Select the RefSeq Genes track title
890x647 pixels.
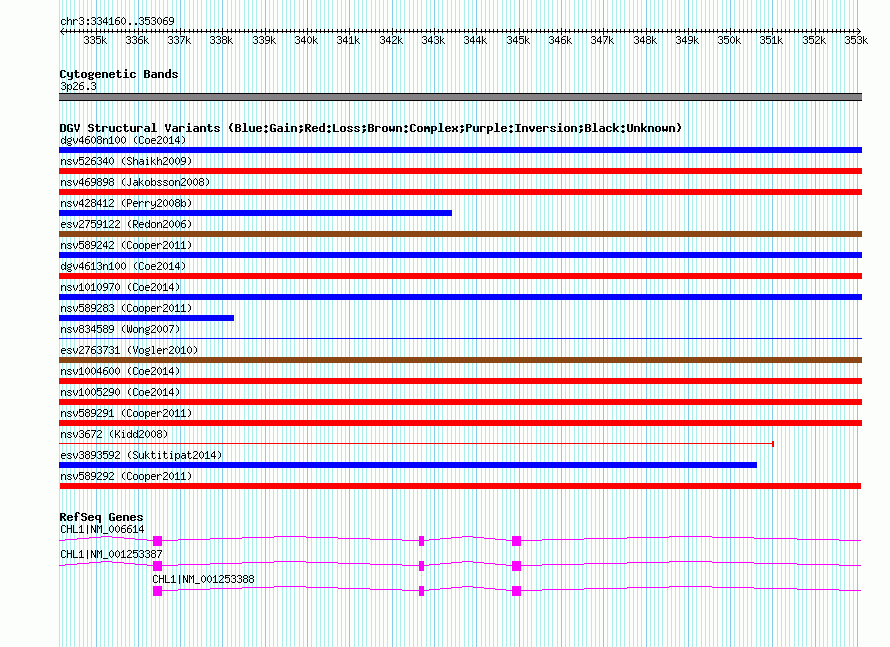pyautogui.click(x=102, y=517)
